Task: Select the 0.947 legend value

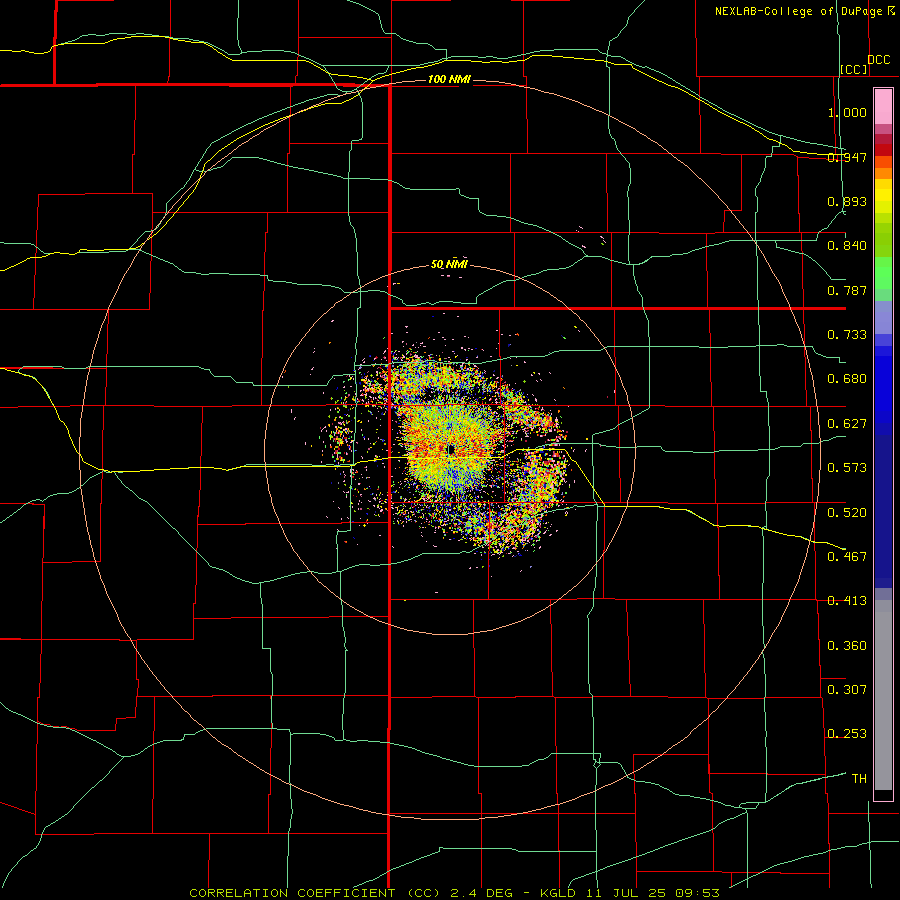Action: coord(847,157)
